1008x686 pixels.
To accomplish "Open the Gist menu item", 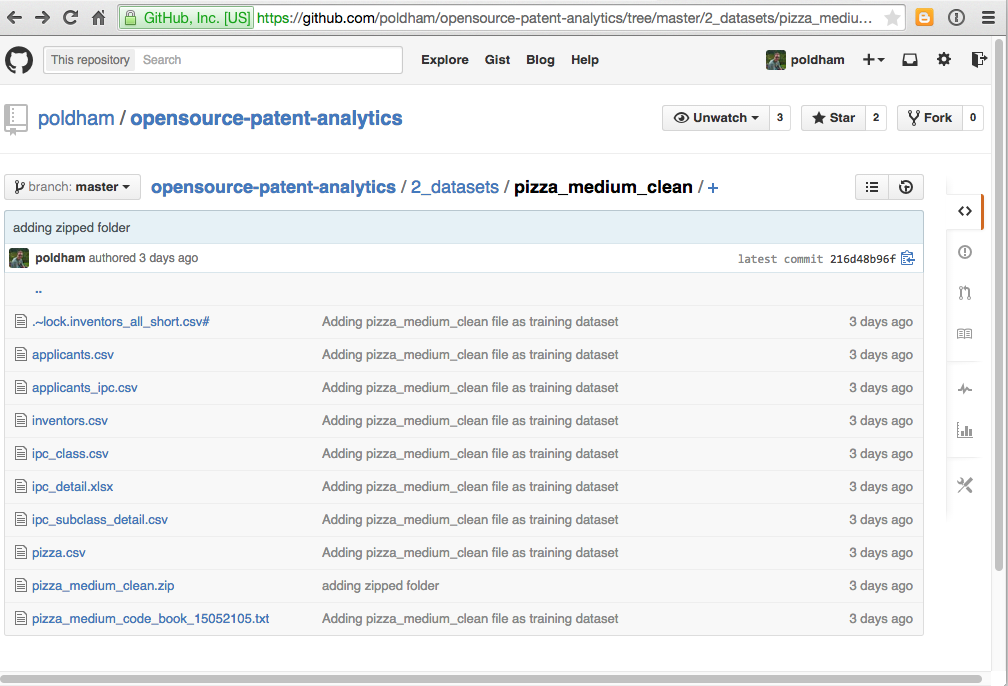I will pos(498,60).
